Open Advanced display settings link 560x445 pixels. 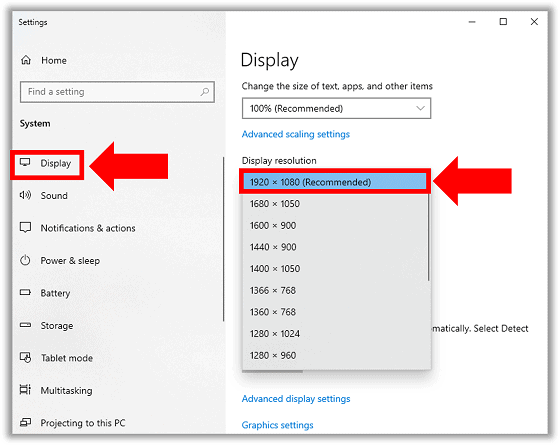pyautogui.click(x=296, y=399)
